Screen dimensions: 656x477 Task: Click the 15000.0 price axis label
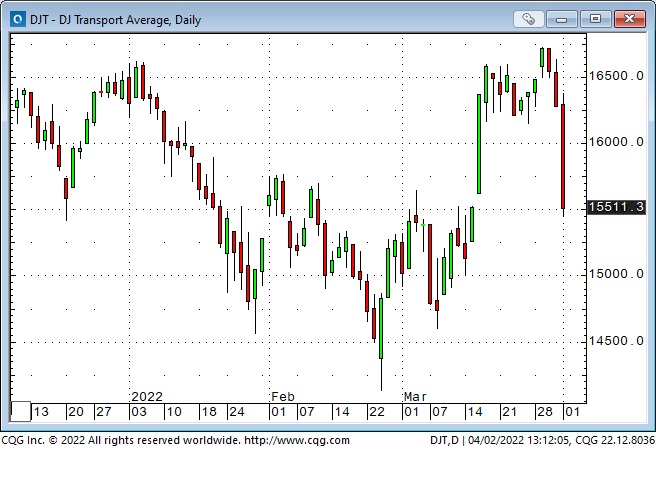tap(616, 274)
